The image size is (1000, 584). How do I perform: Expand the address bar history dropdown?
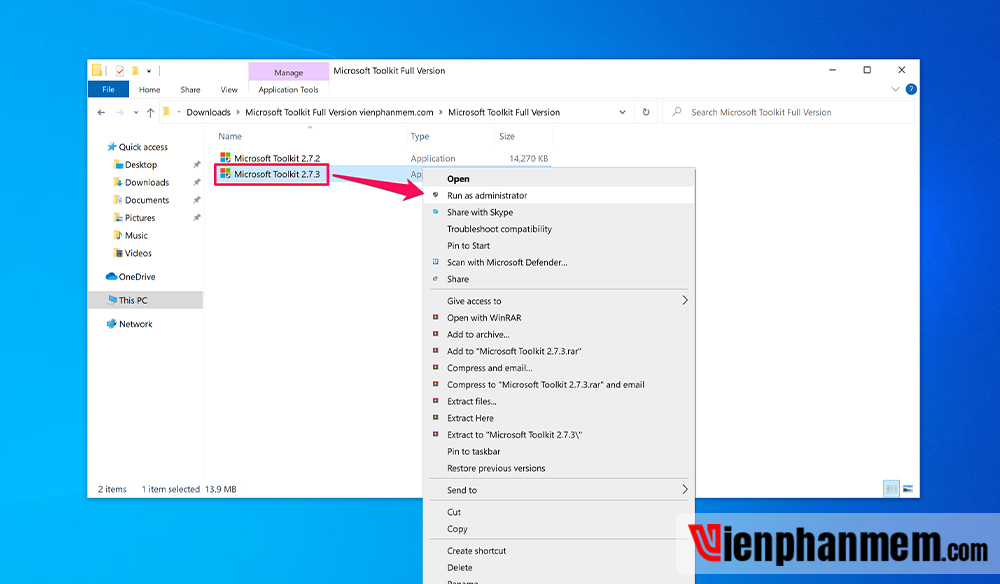[x=623, y=112]
